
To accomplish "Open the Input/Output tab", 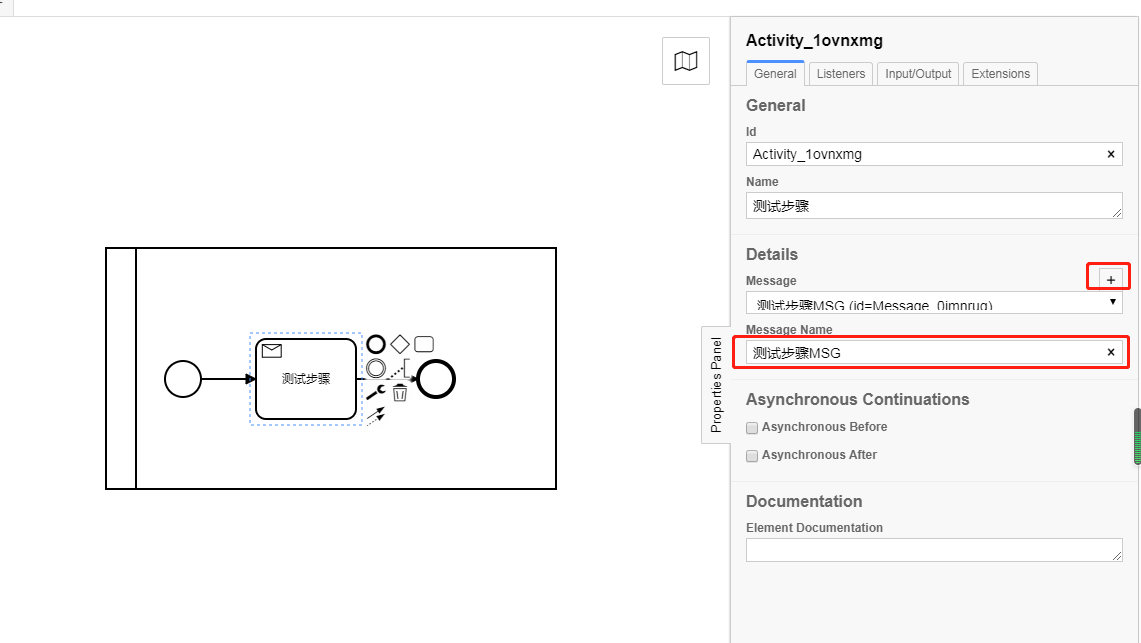I will tap(918, 73).
